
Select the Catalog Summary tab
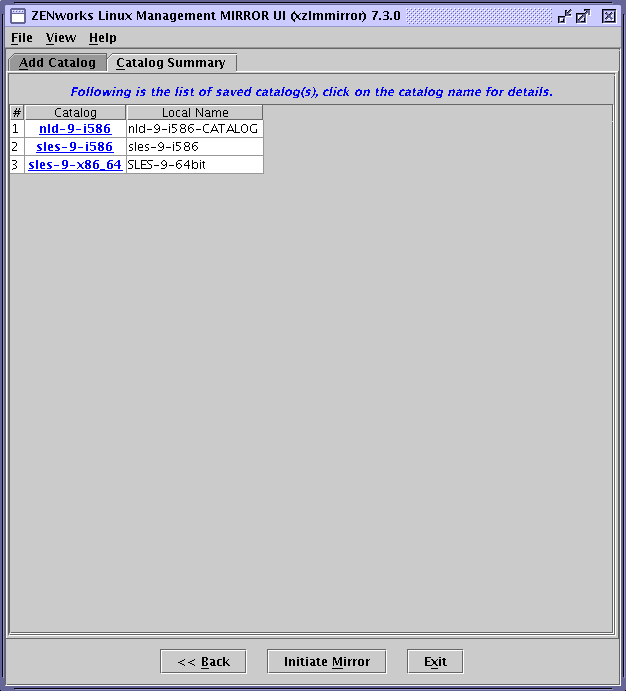click(x=171, y=63)
